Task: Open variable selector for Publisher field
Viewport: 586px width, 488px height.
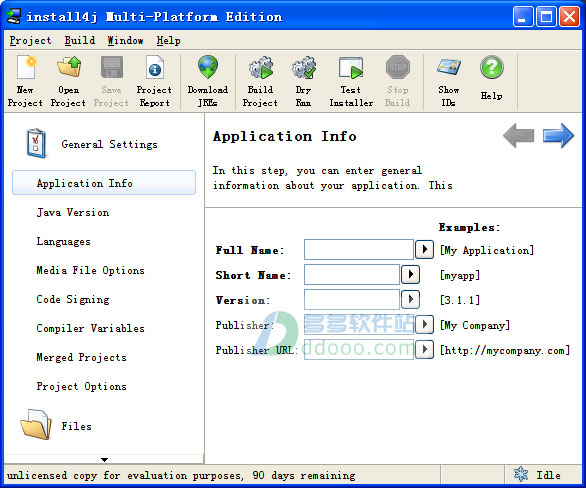Action: (x=424, y=324)
